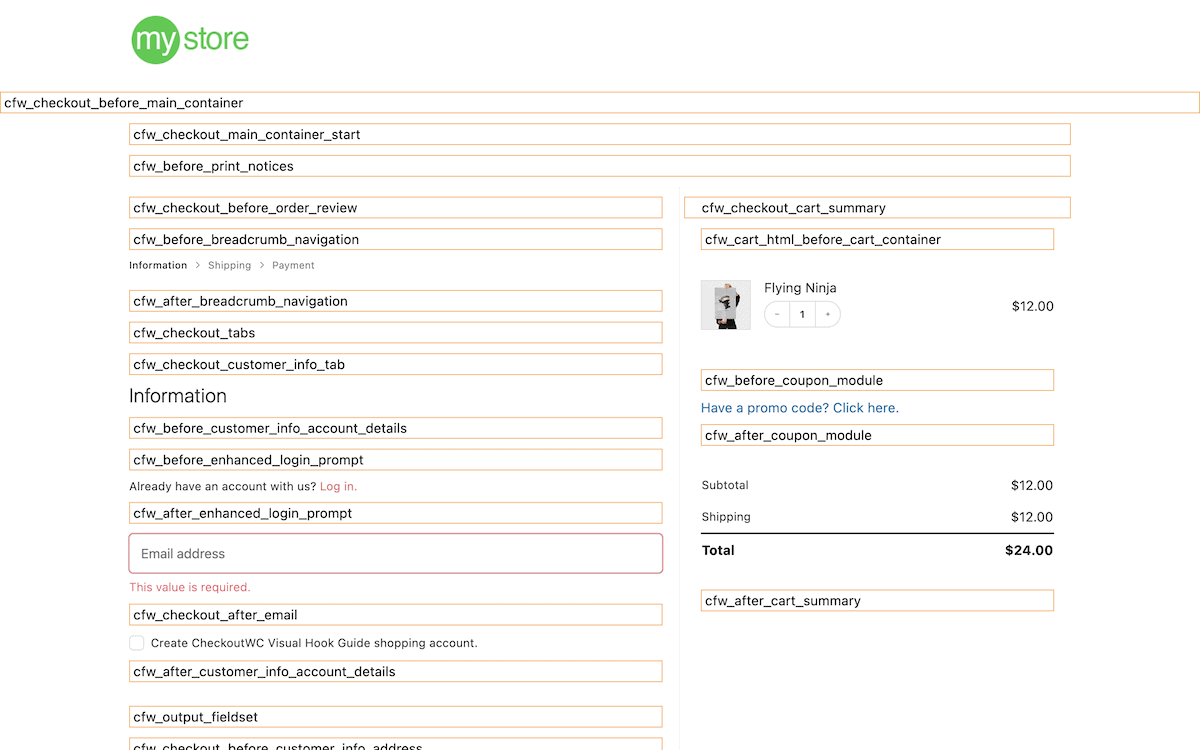
Task: Click the cfw_checkout_tabs hook label
Action: click(194, 333)
